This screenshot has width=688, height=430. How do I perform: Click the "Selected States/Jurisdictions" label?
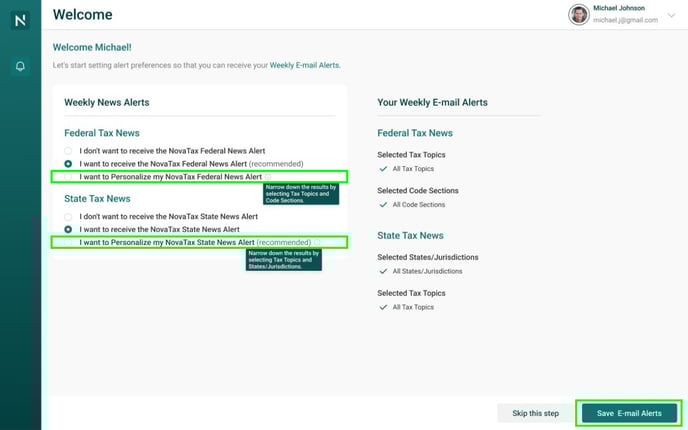(428, 257)
